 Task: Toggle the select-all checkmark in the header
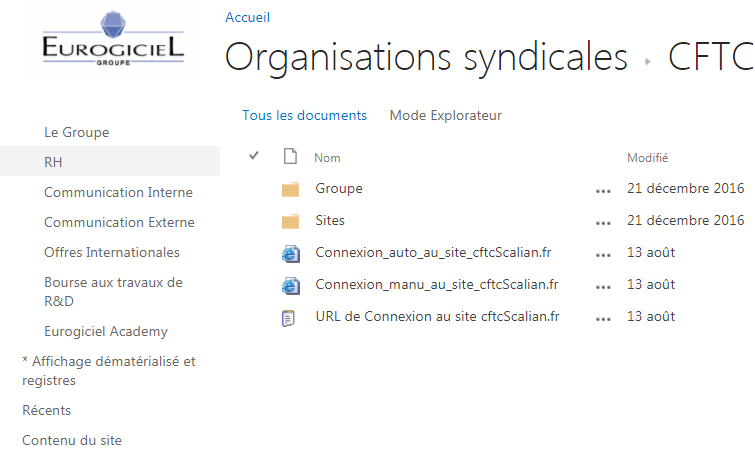(254, 156)
